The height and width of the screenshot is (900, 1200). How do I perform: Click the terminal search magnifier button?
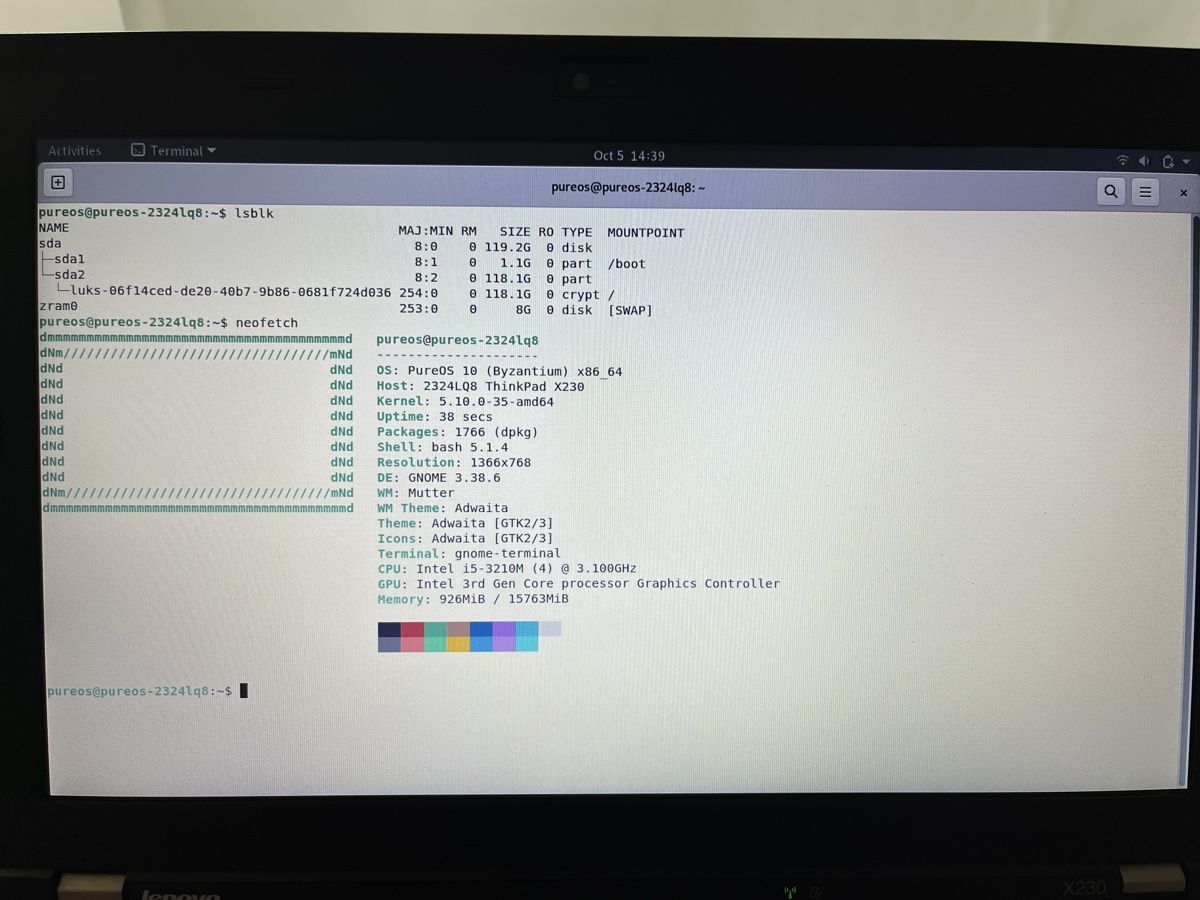(x=1111, y=191)
